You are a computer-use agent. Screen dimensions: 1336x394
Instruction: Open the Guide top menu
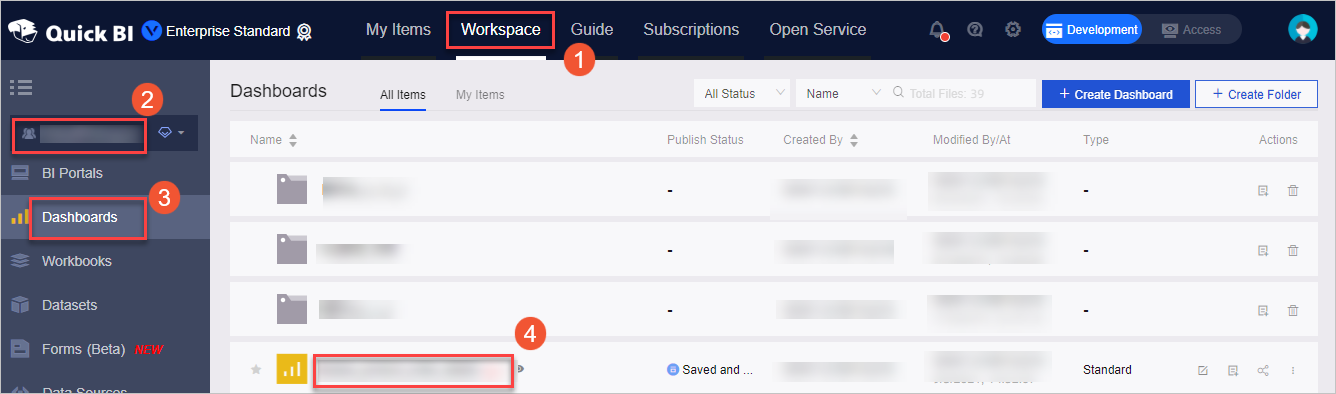(592, 30)
